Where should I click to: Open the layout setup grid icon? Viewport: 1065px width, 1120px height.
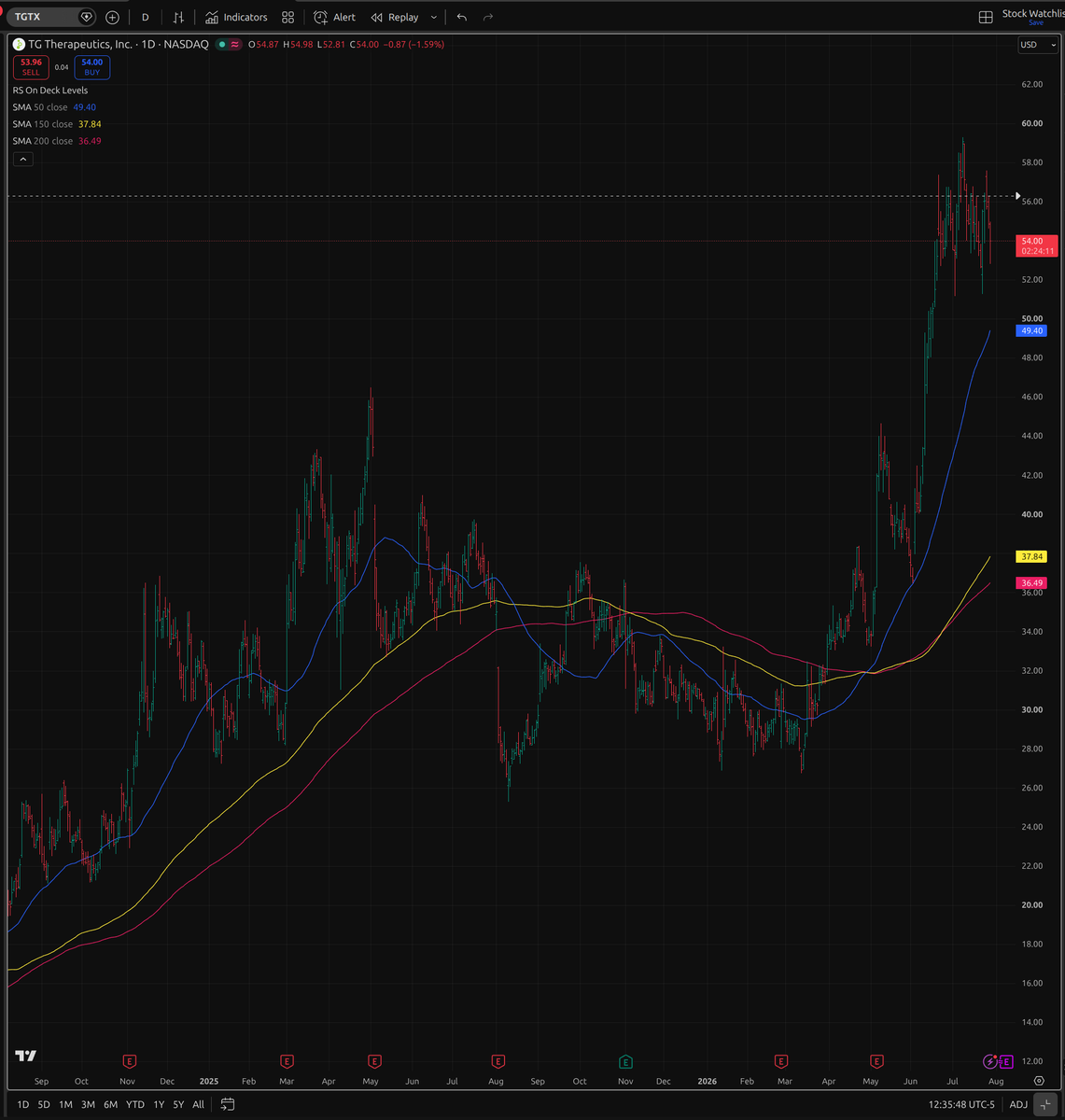(x=986, y=17)
